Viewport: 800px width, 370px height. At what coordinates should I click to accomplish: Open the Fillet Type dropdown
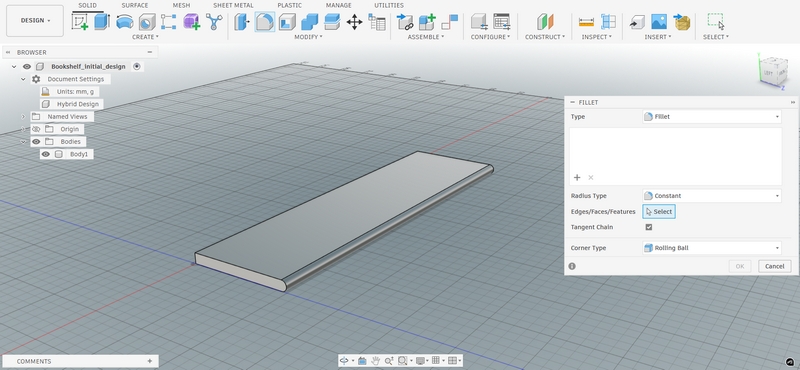tap(711, 117)
